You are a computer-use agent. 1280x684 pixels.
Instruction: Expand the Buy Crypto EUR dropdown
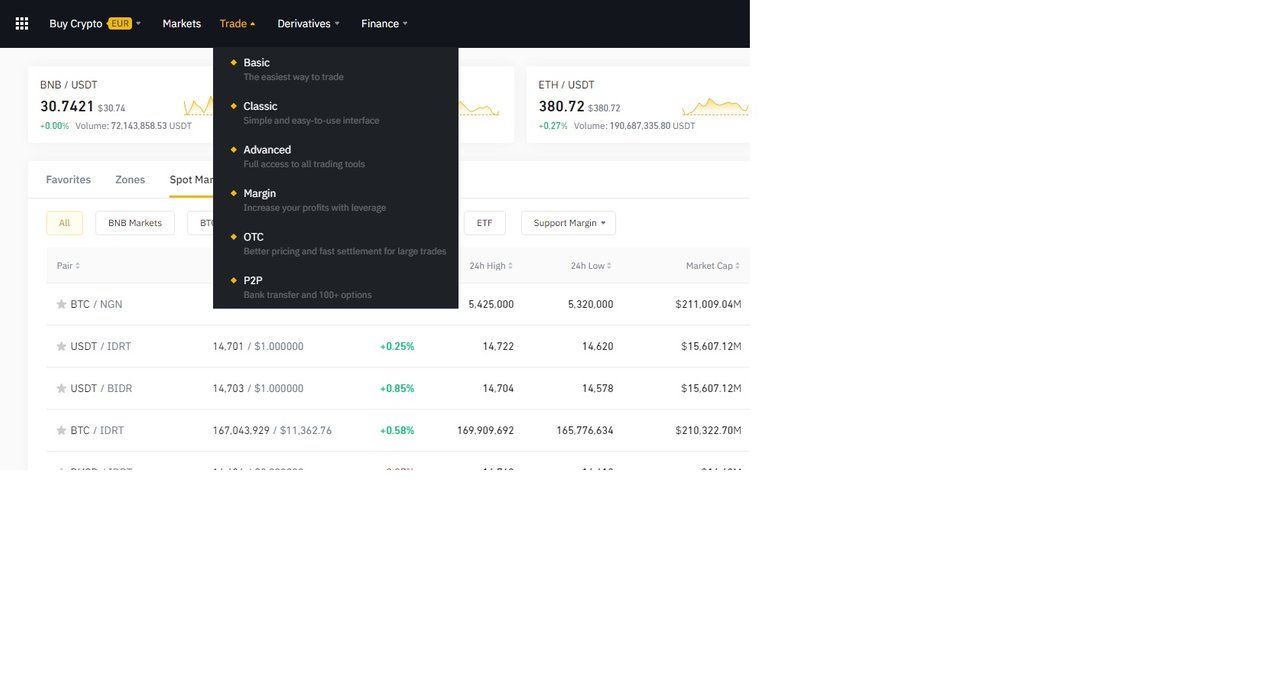coord(95,23)
